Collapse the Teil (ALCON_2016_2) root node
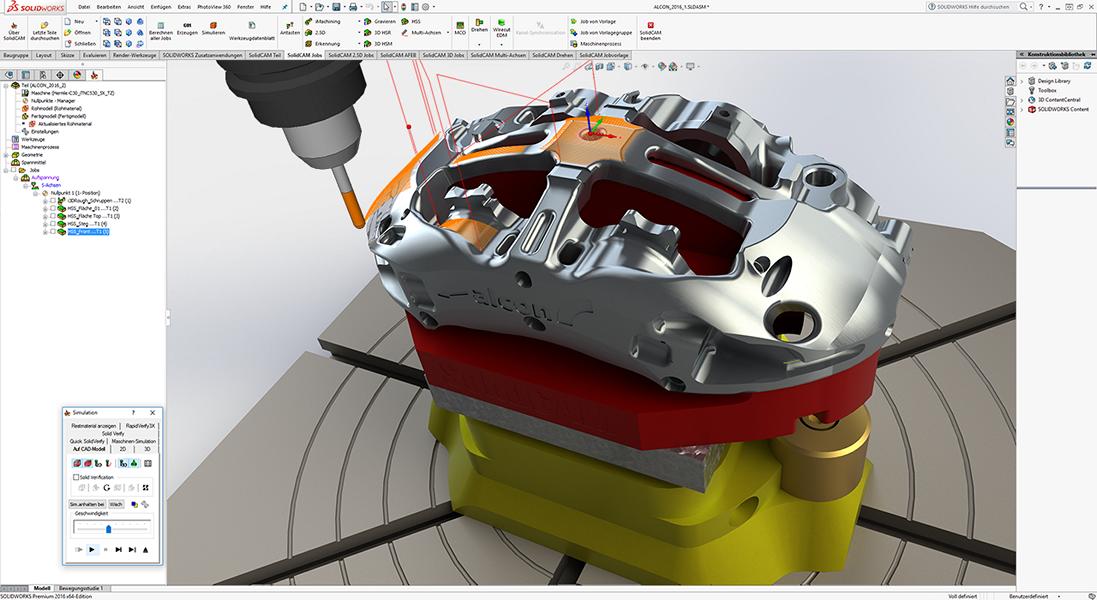The height and width of the screenshot is (600, 1097). click(x=6, y=85)
